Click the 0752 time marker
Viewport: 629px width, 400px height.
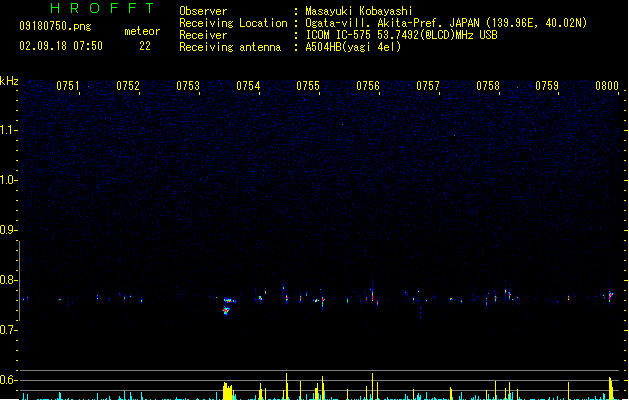click(x=128, y=86)
